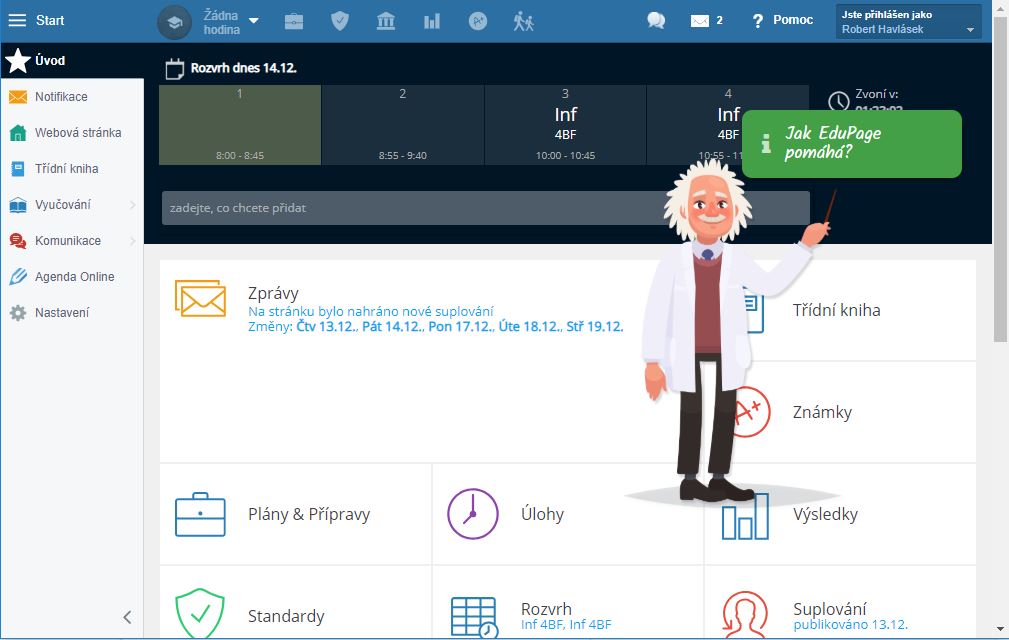Click the bar chart icon in toolbar
1009x640 pixels.
click(432, 21)
